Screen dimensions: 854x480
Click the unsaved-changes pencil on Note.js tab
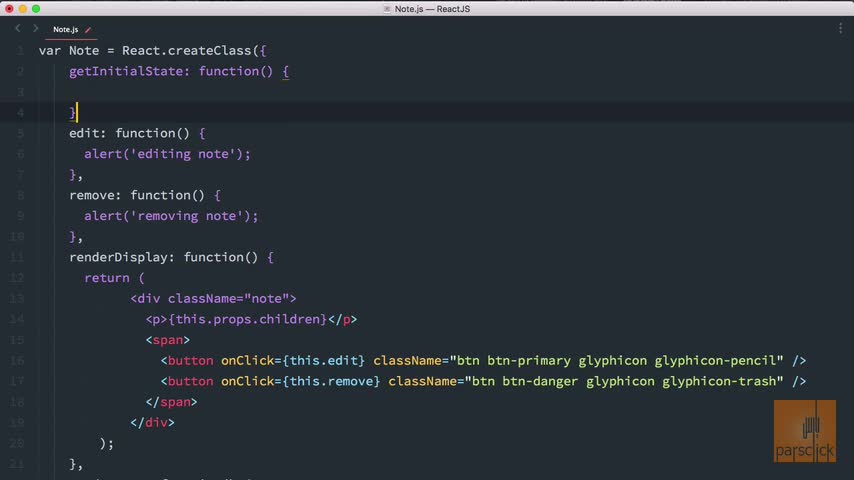click(88, 30)
